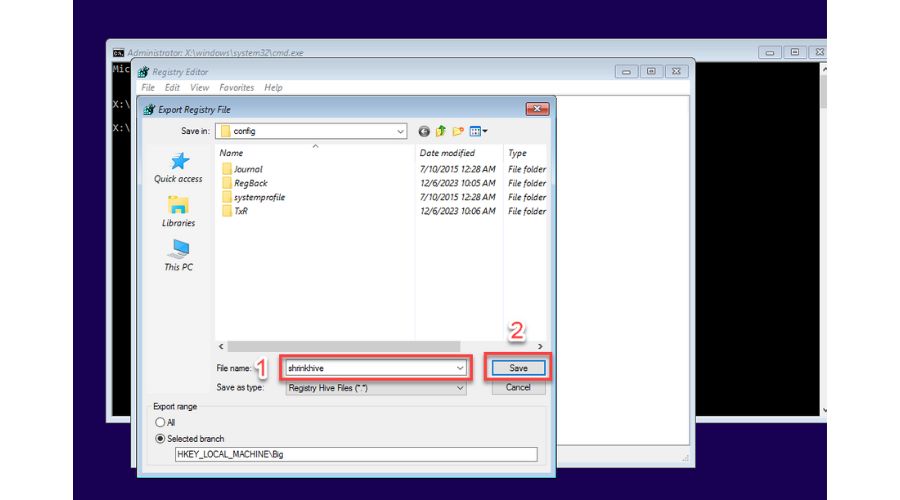Select the Selected branch radio button
Viewport: 900px width, 500px height.
[x=160, y=439]
